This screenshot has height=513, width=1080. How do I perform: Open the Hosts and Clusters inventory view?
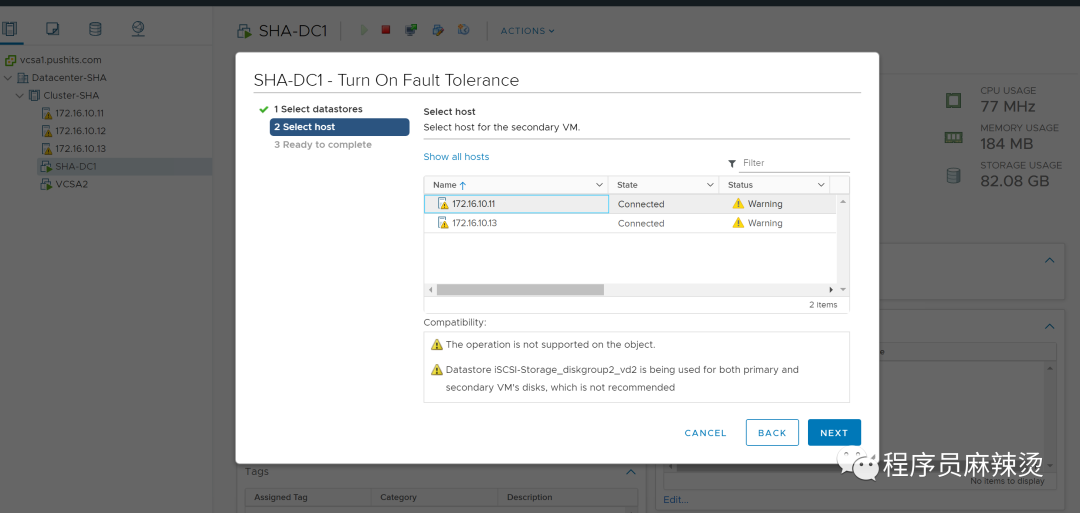tap(10, 29)
